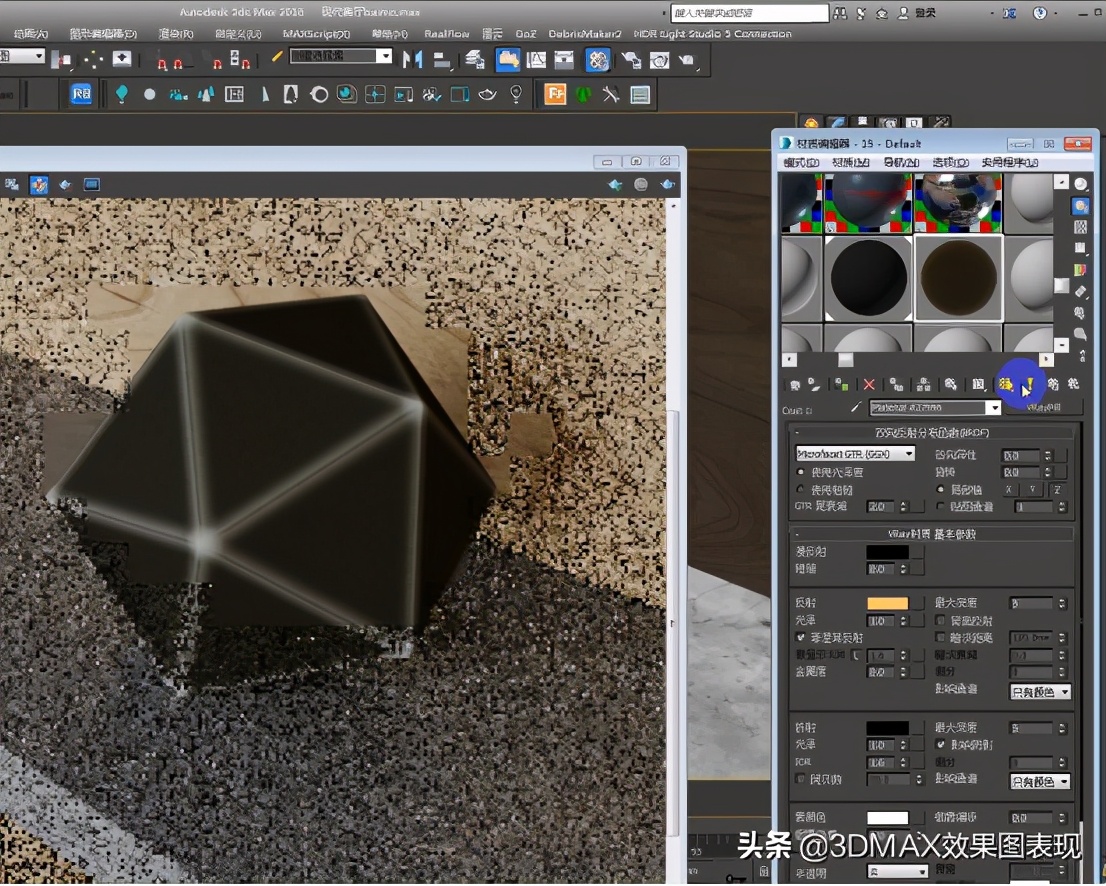
Task: Click Show Shaded Material in Viewport icon
Action: (1007, 384)
